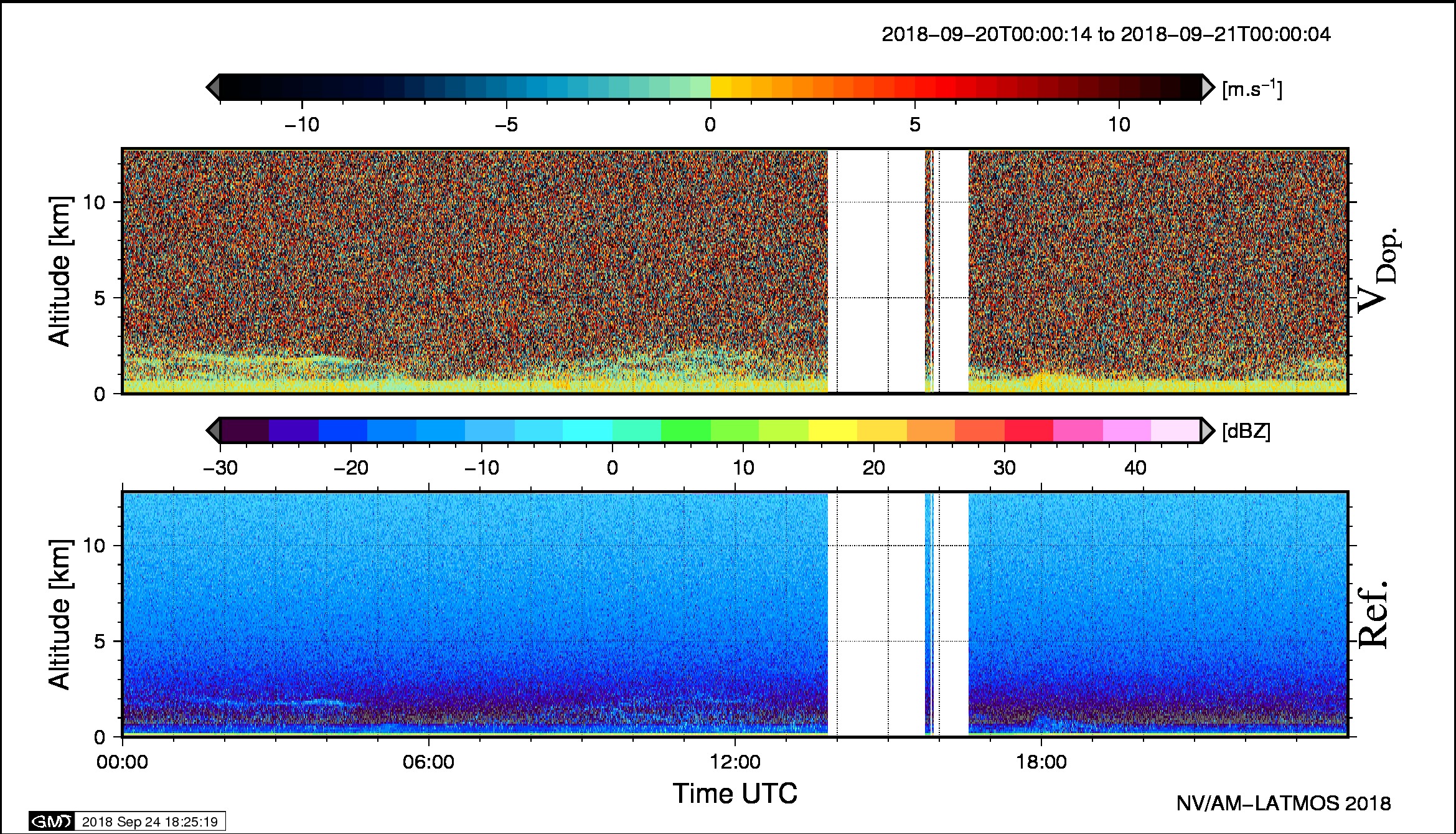Click the 18:00 time axis label
Viewport: 1456px width, 834px height.
tap(1041, 762)
